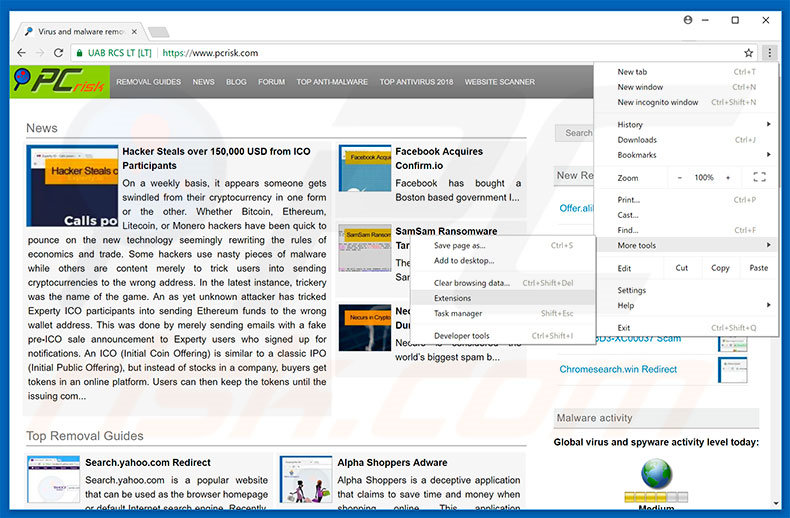This screenshot has width=790, height=518.
Task: Open Chromesearch.win Redirect thumbnail
Action: pyautogui.click(x=733, y=370)
